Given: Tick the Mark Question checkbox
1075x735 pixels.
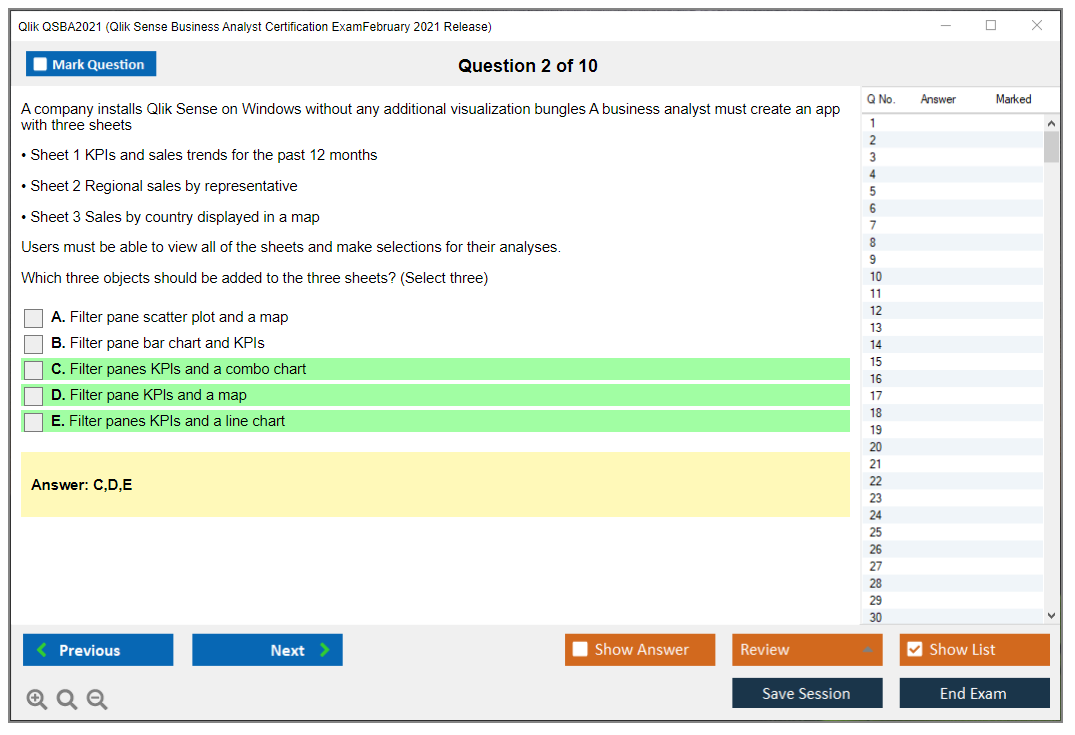Looking at the screenshot, I should pyautogui.click(x=41, y=65).
